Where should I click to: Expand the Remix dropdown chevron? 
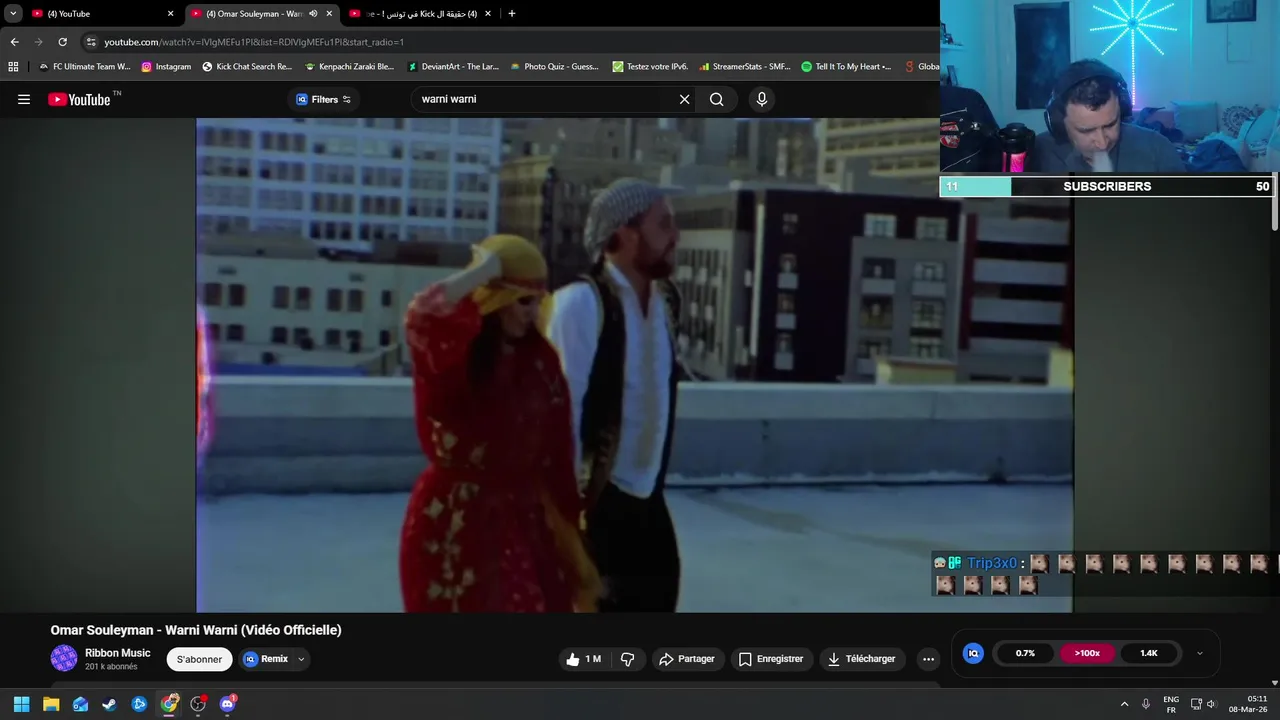(x=301, y=659)
